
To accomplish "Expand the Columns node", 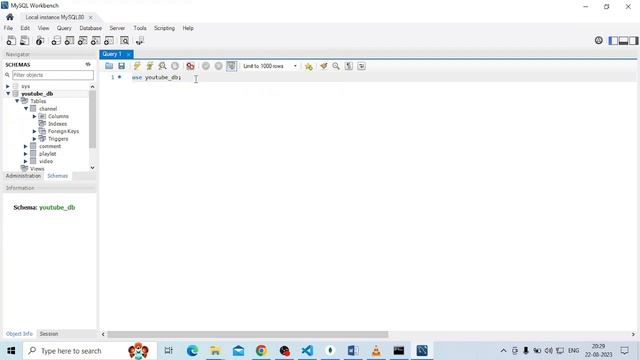I will [x=35, y=116].
